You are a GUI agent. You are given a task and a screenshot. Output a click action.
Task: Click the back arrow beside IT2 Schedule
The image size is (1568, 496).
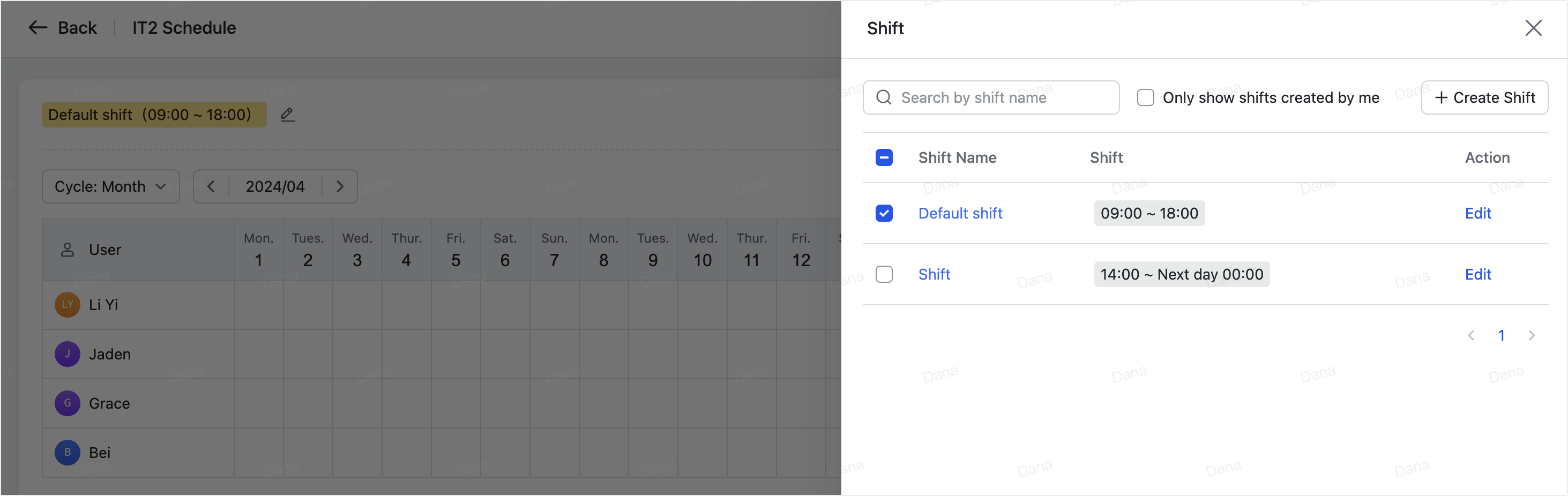point(37,27)
